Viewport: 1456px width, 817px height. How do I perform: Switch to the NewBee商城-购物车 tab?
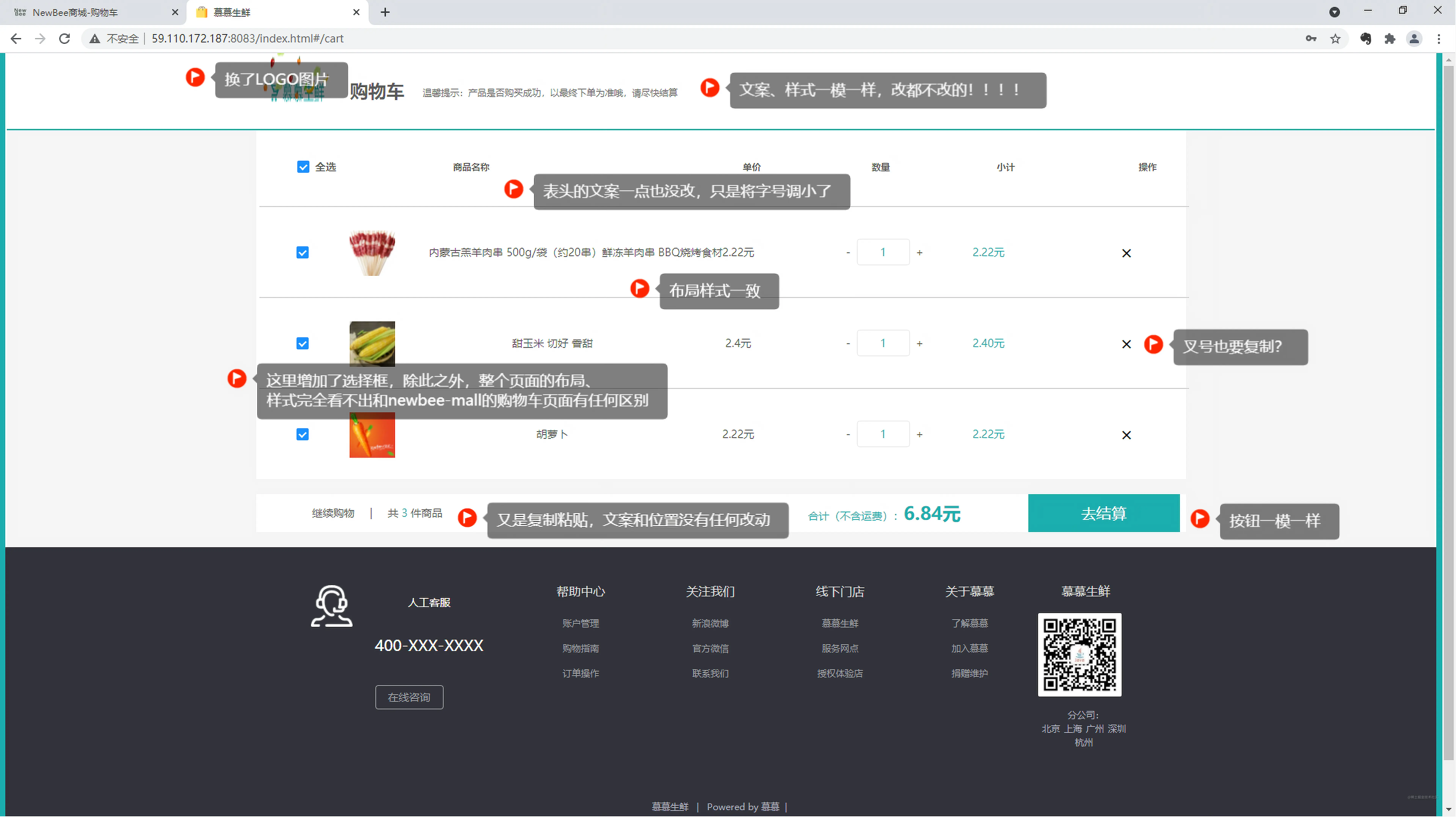[93, 13]
